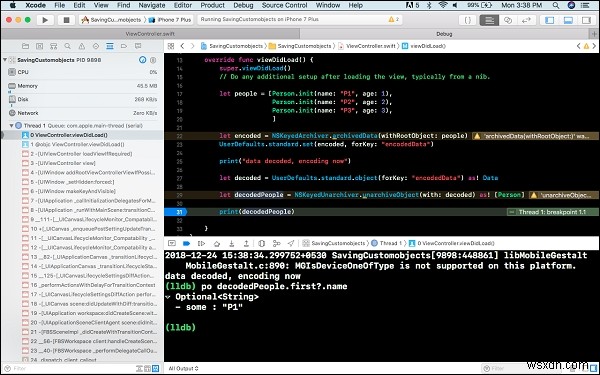600x375 pixels.
Task: Open the Debug View Hierarchy icon
Action: pyautogui.click(x=262, y=243)
